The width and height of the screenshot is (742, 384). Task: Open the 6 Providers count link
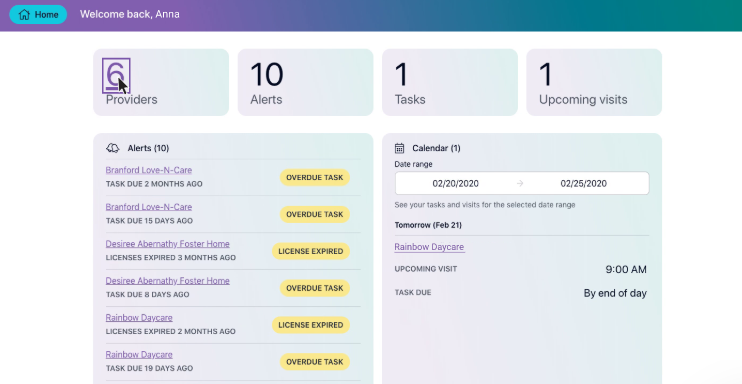click(x=116, y=75)
